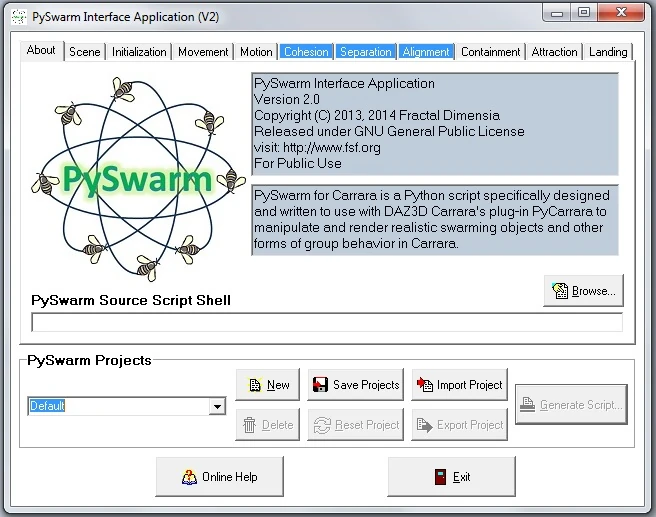The width and height of the screenshot is (656, 517).
Task: Open the Containment tab
Action: click(x=490, y=52)
